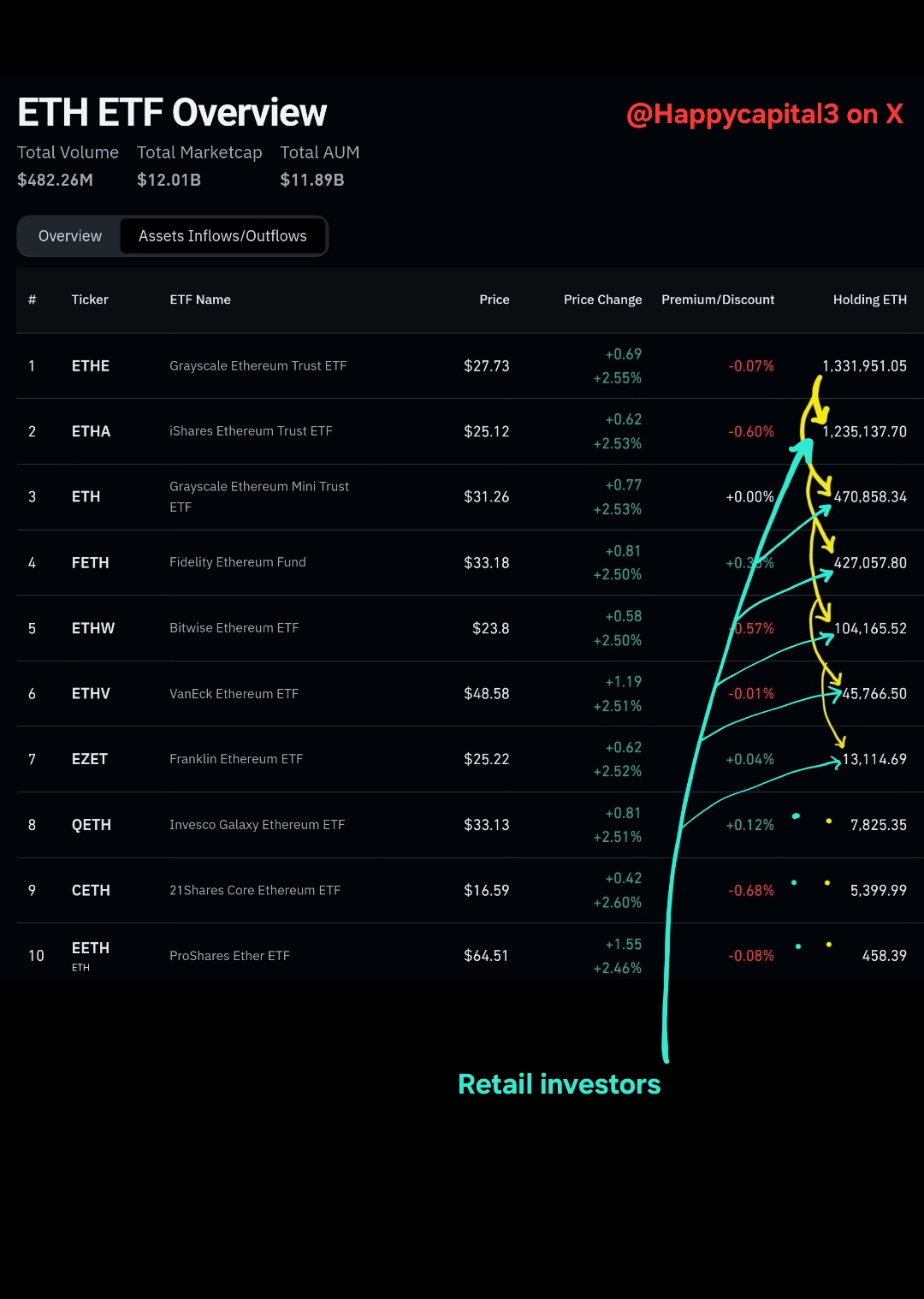Image resolution: width=924 pixels, height=1299 pixels.
Task: Click the 1,331,951.05 holding value
Action: tap(865, 366)
